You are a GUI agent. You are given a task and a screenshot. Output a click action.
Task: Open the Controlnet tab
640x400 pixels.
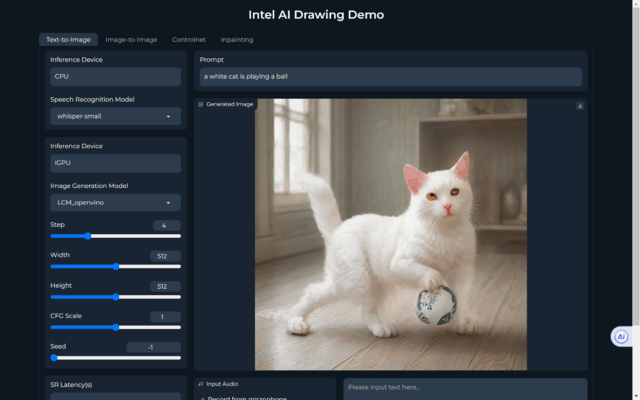189,40
